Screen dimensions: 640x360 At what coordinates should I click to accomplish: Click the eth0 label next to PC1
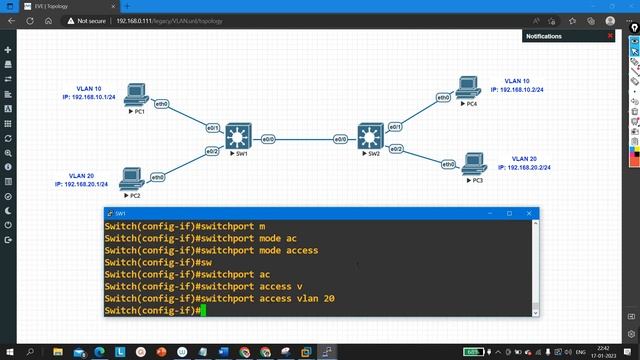162,104
